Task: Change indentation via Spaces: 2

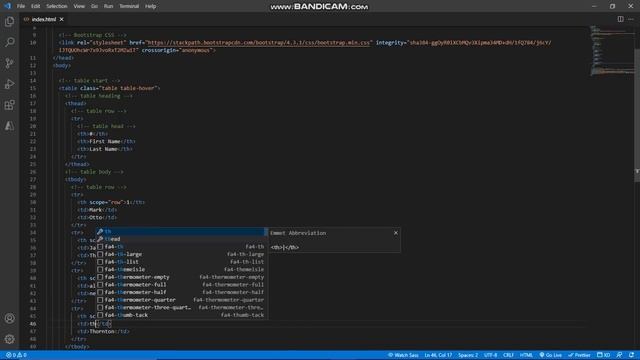Action: [x=468, y=355]
